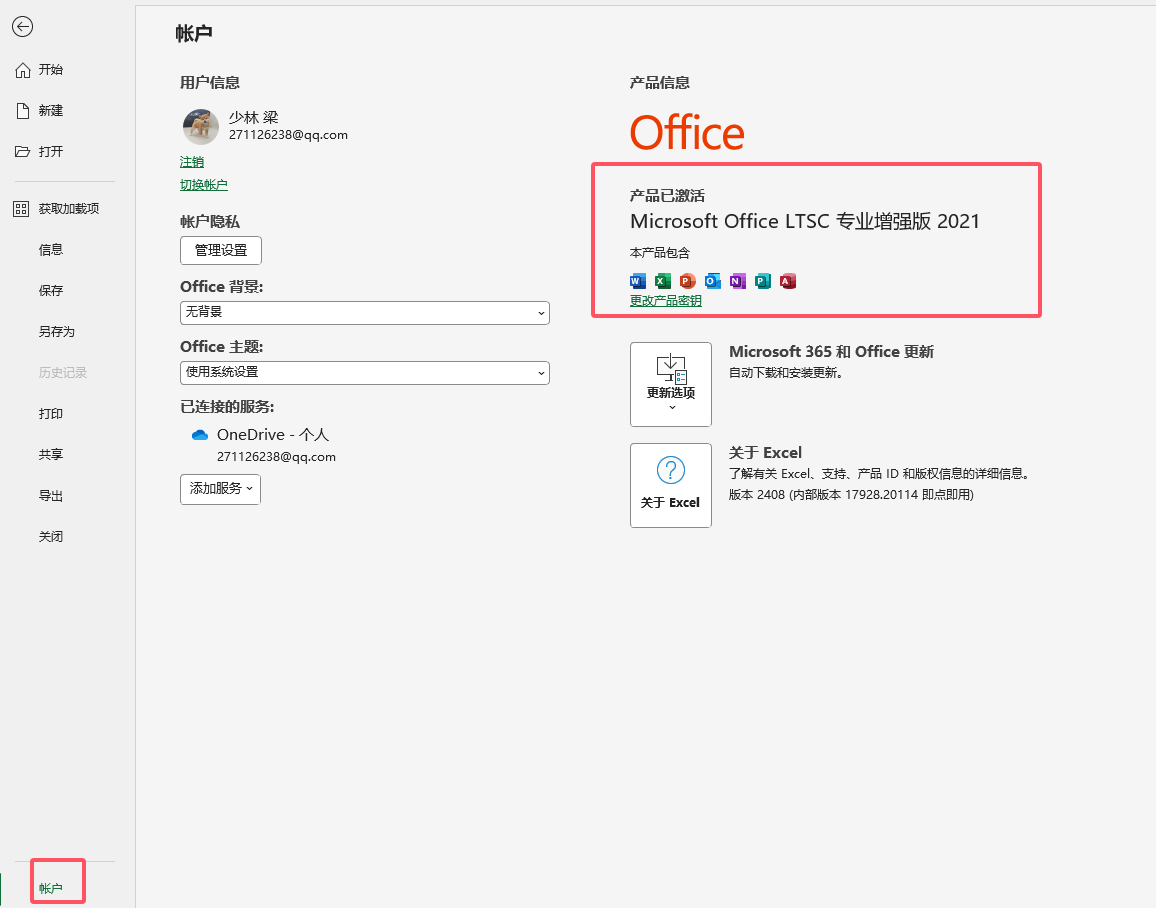
Task: Open the 更新选项 dropdown button
Action: click(671, 384)
